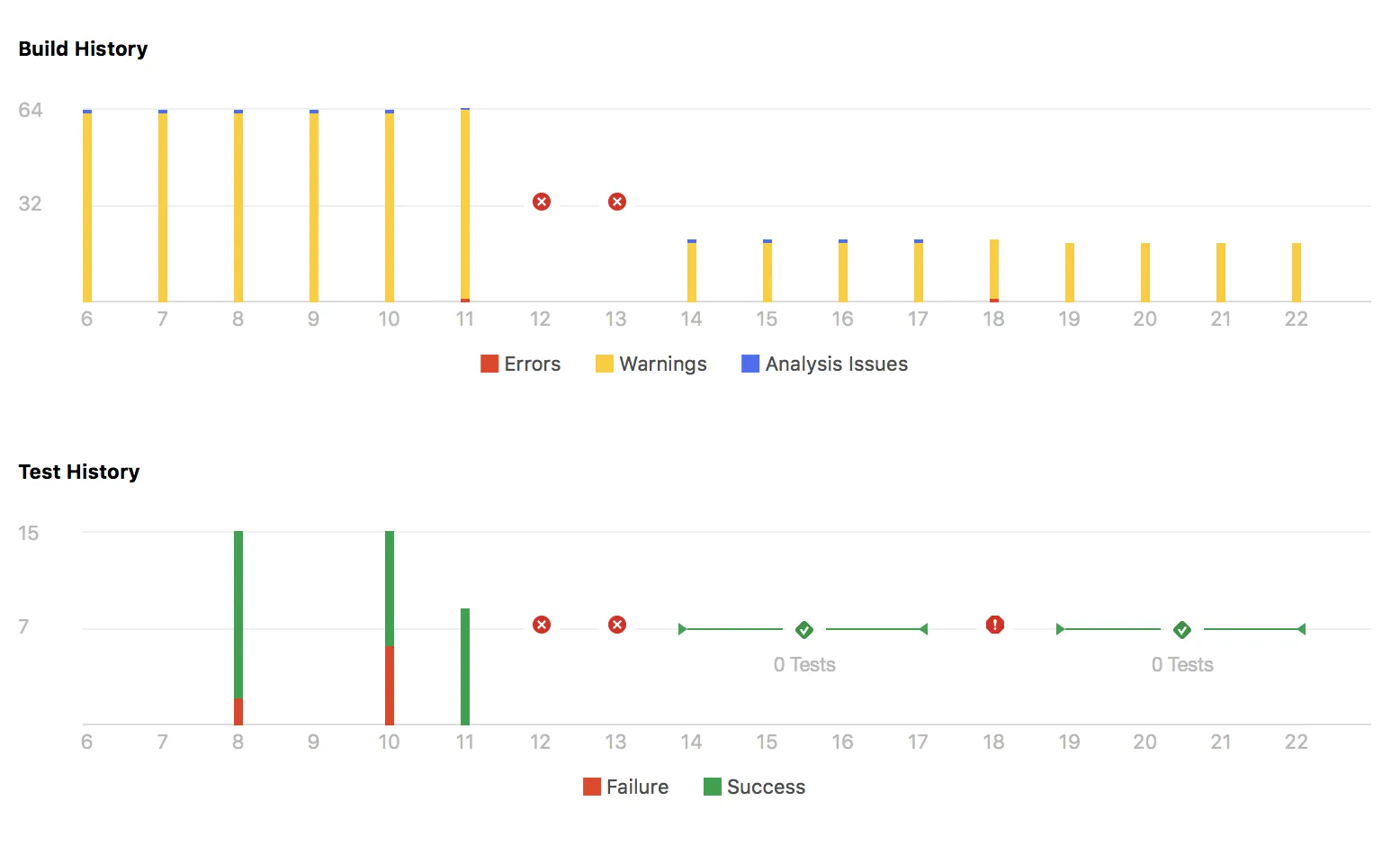Click the green range end arrow at 17
1400x855 pixels.
click(x=923, y=629)
